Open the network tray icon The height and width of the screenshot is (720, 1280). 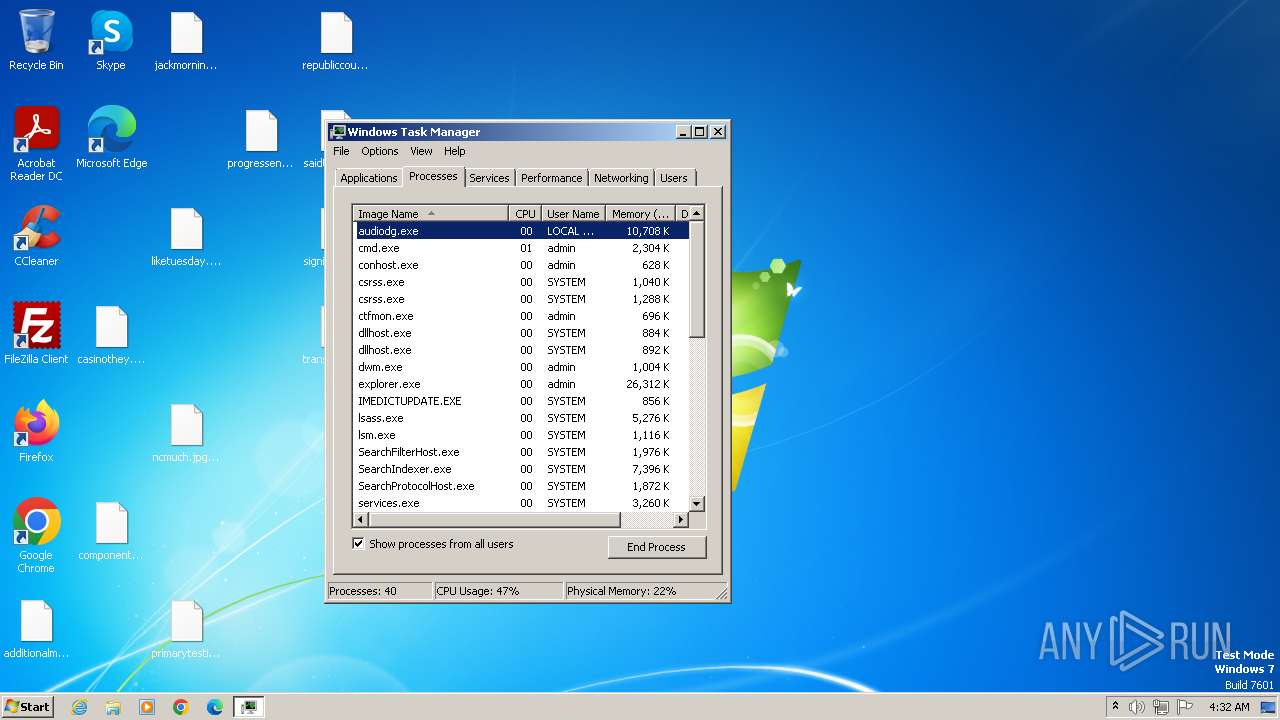pos(1161,707)
